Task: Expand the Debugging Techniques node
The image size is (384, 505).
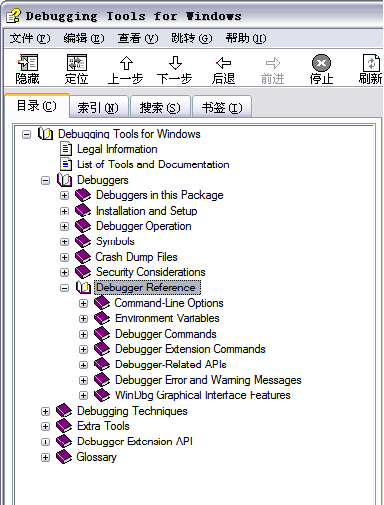Action: (45, 411)
